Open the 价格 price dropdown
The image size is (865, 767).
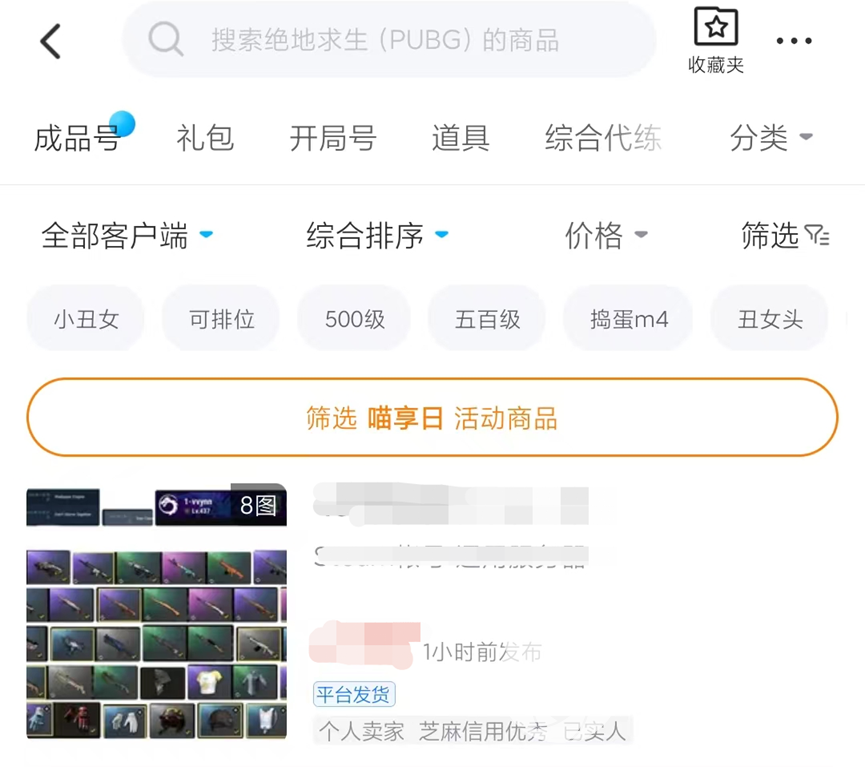coord(606,236)
